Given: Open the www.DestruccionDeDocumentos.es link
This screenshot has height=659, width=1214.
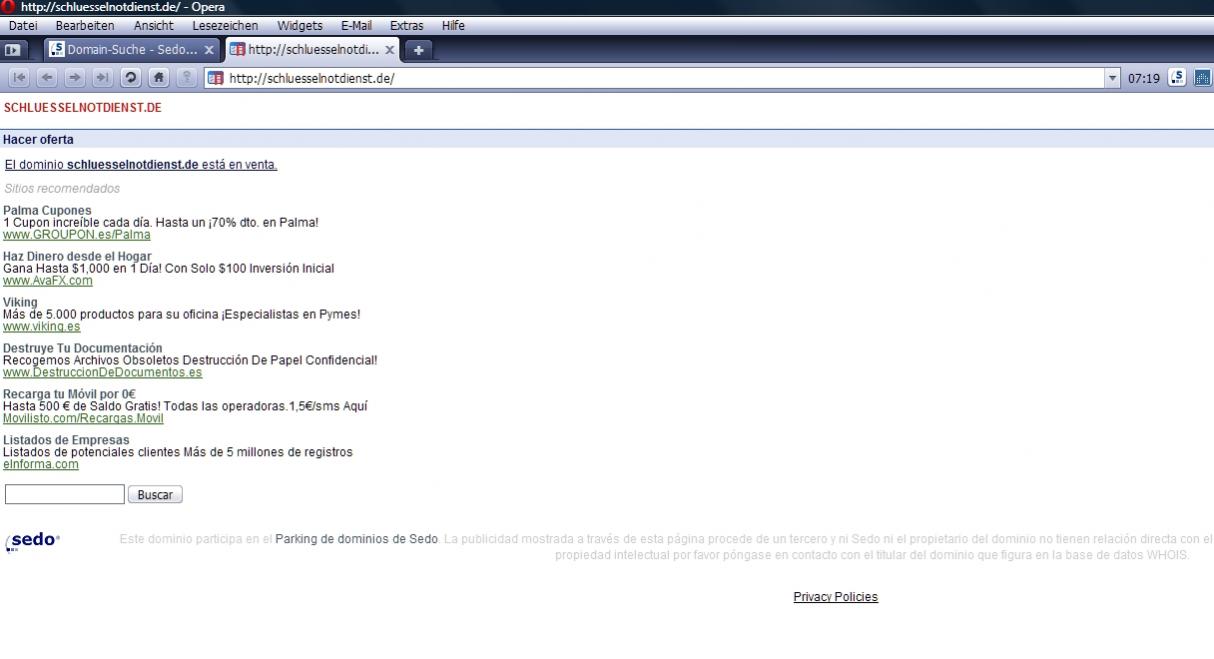Looking at the screenshot, I should (103, 373).
